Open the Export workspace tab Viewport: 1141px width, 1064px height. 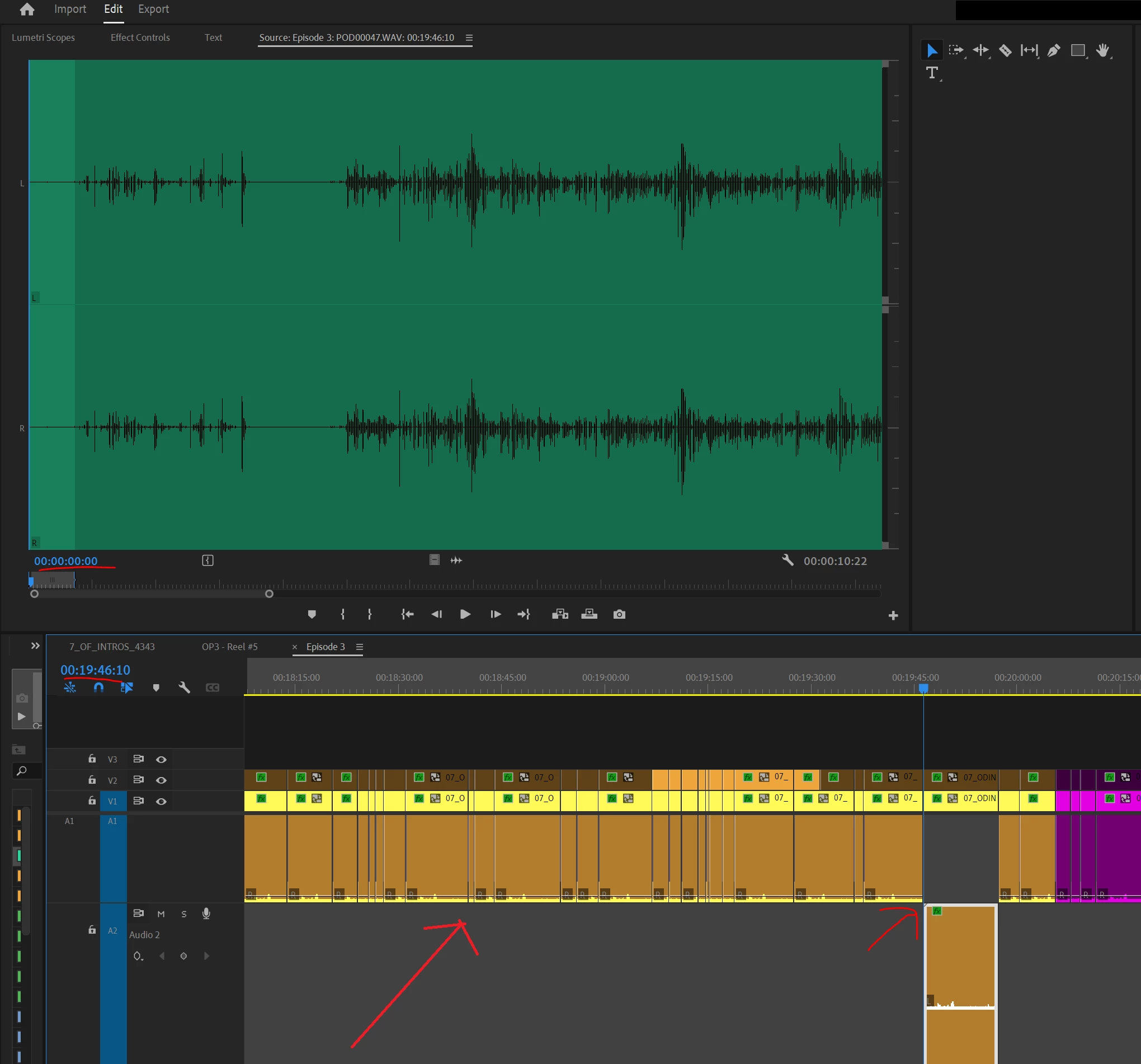(x=153, y=9)
